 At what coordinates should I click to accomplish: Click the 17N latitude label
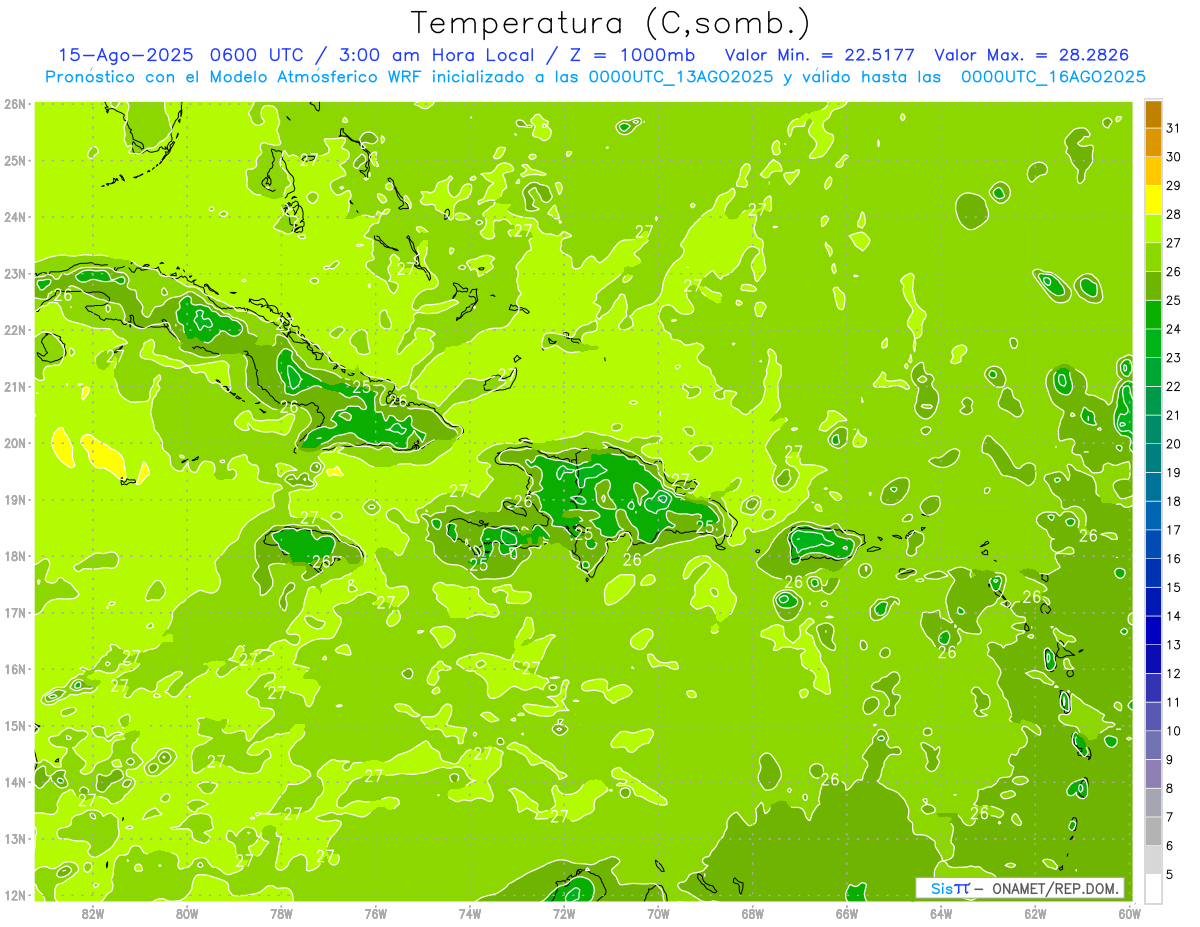[x=15, y=612]
